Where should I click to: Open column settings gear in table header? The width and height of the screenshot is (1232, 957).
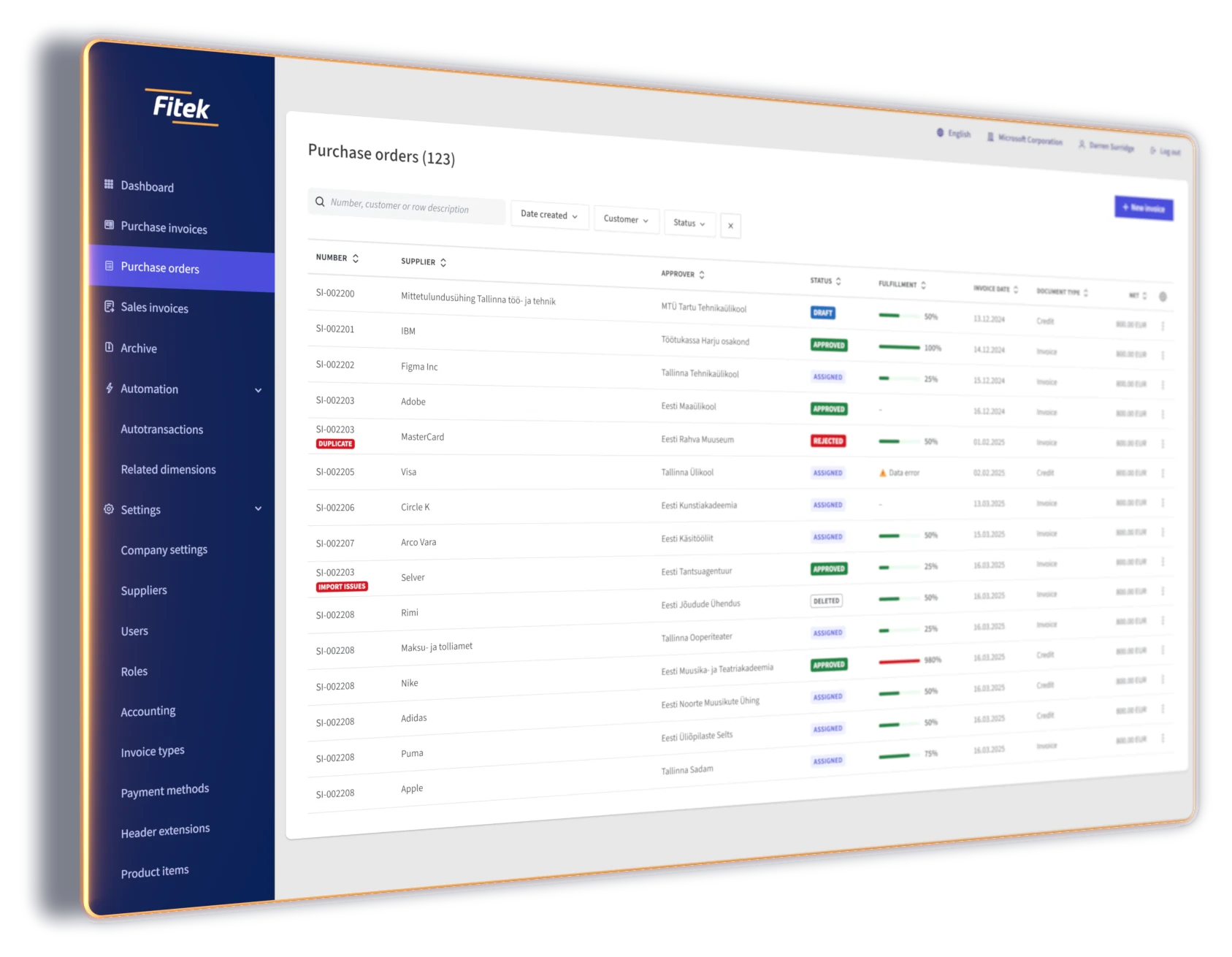click(1163, 297)
